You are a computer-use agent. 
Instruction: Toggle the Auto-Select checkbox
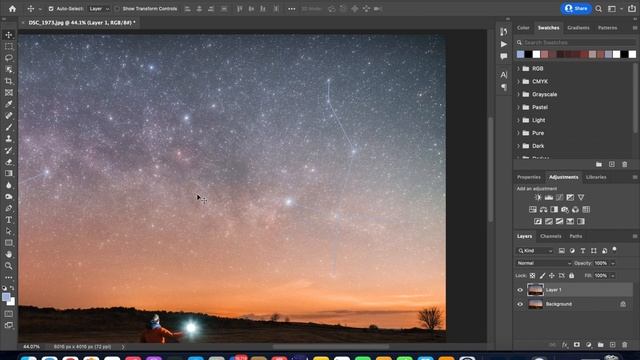point(51,9)
